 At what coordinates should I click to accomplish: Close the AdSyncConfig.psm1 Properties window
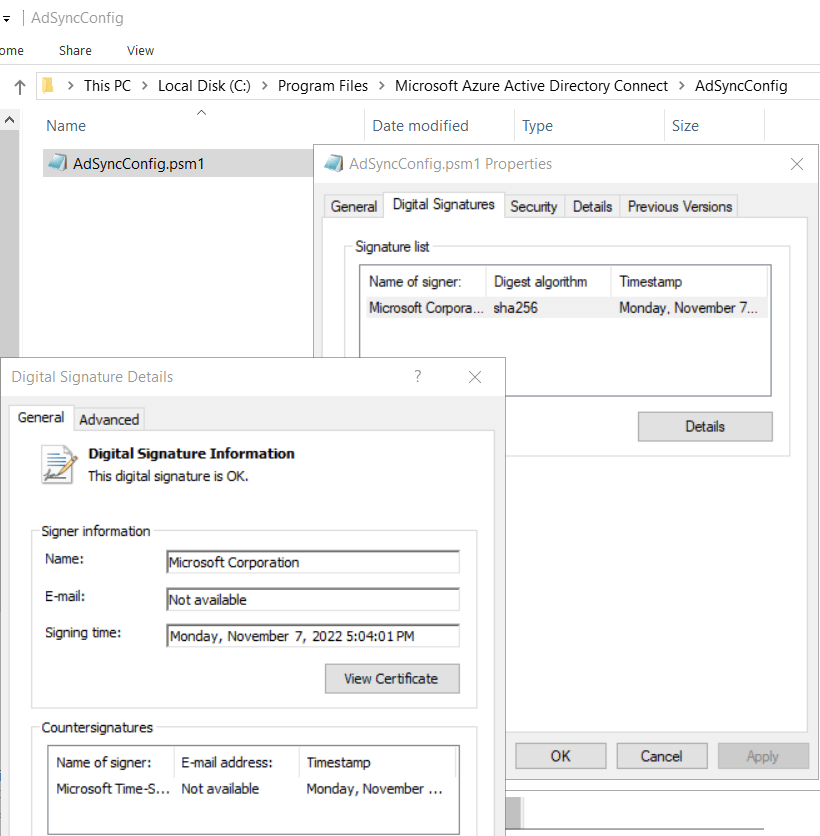coord(796,164)
